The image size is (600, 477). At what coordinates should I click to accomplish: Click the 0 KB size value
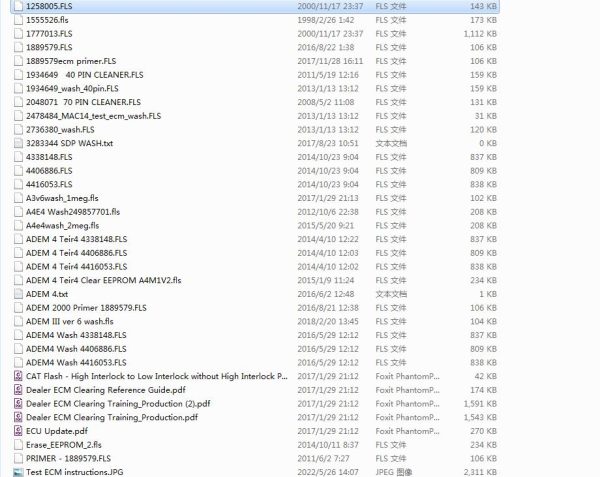point(488,143)
